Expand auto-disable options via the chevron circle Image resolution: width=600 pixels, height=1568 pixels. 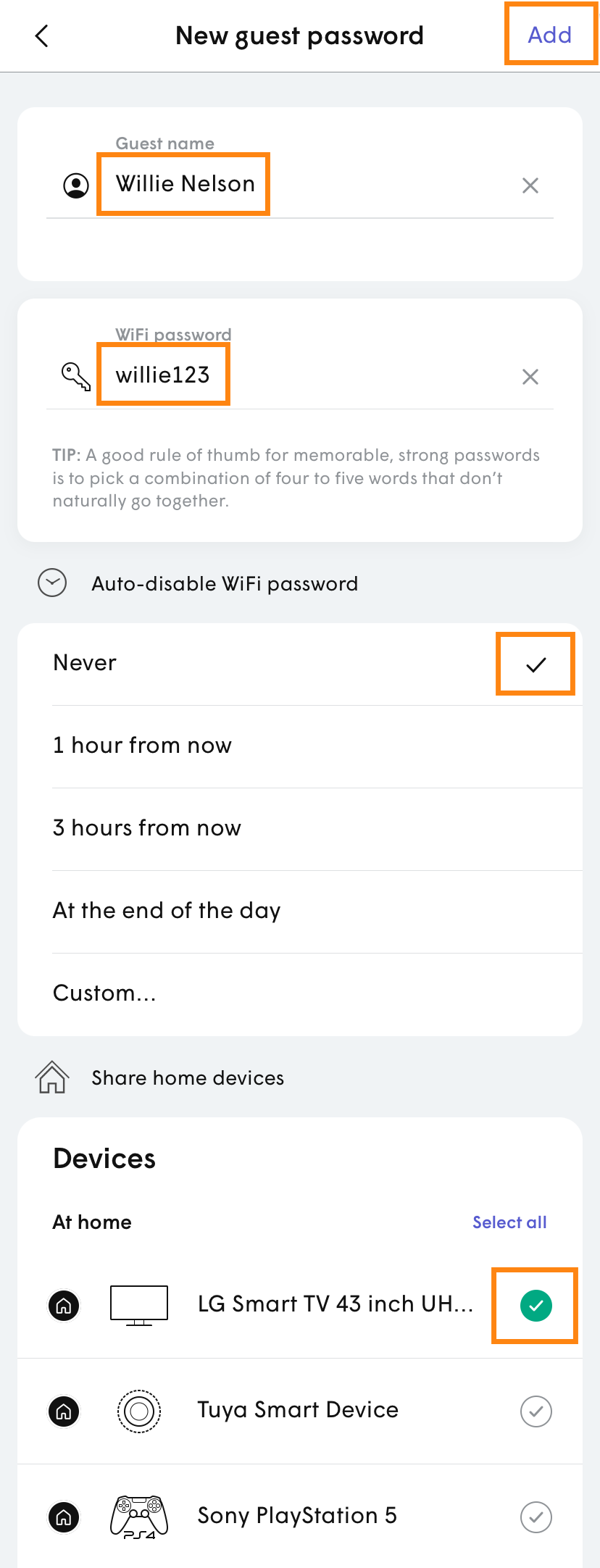[x=51, y=583]
